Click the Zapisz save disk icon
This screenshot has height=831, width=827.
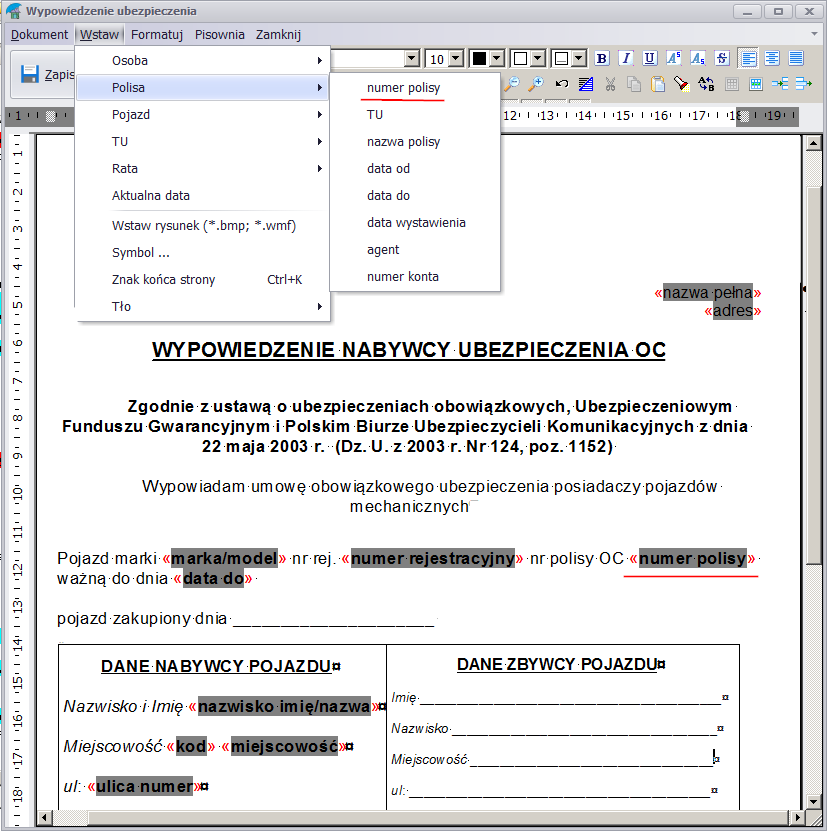tap(30, 74)
